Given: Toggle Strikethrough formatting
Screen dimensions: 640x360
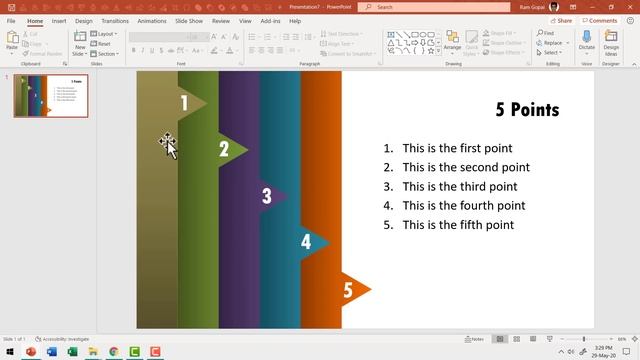Looking at the screenshot, I should pyautogui.click(x=171, y=51).
